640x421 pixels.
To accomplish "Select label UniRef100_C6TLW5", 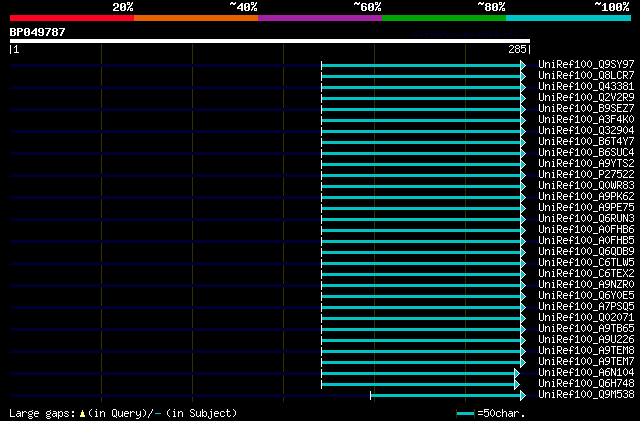I will pos(586,263).
